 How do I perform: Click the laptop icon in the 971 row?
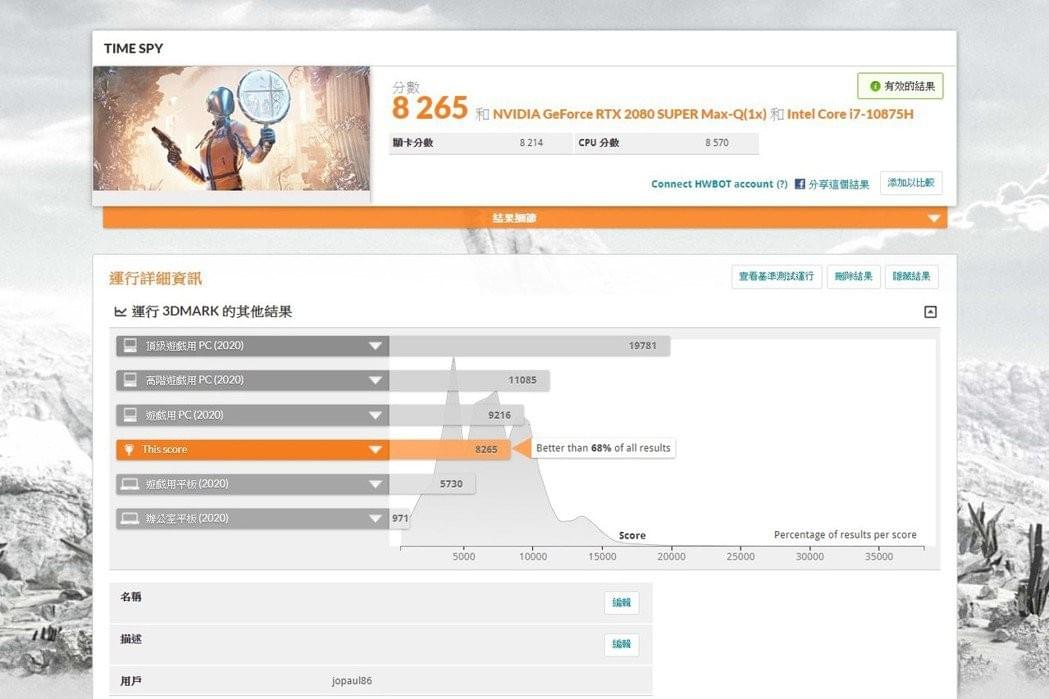(130, 518)
